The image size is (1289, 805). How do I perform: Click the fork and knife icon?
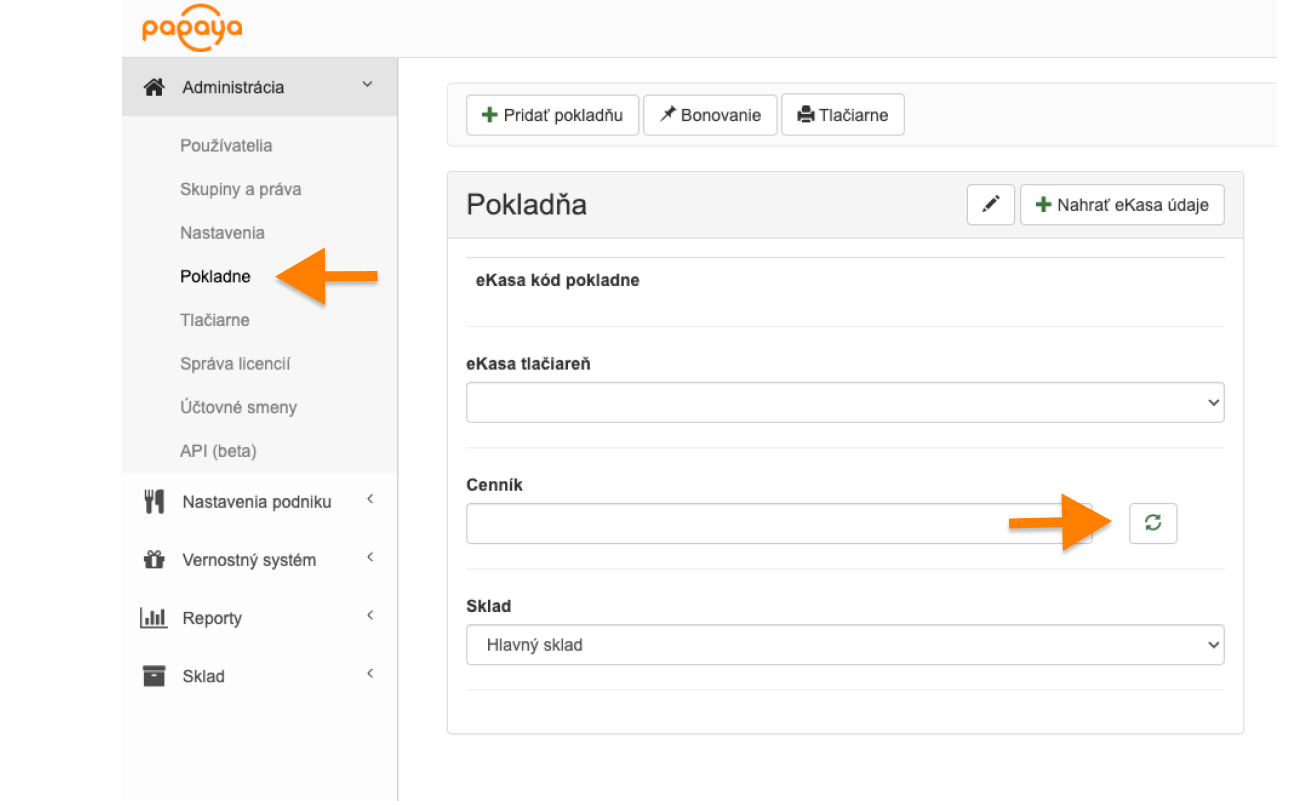pyautogui.click(x=154, y=502)
